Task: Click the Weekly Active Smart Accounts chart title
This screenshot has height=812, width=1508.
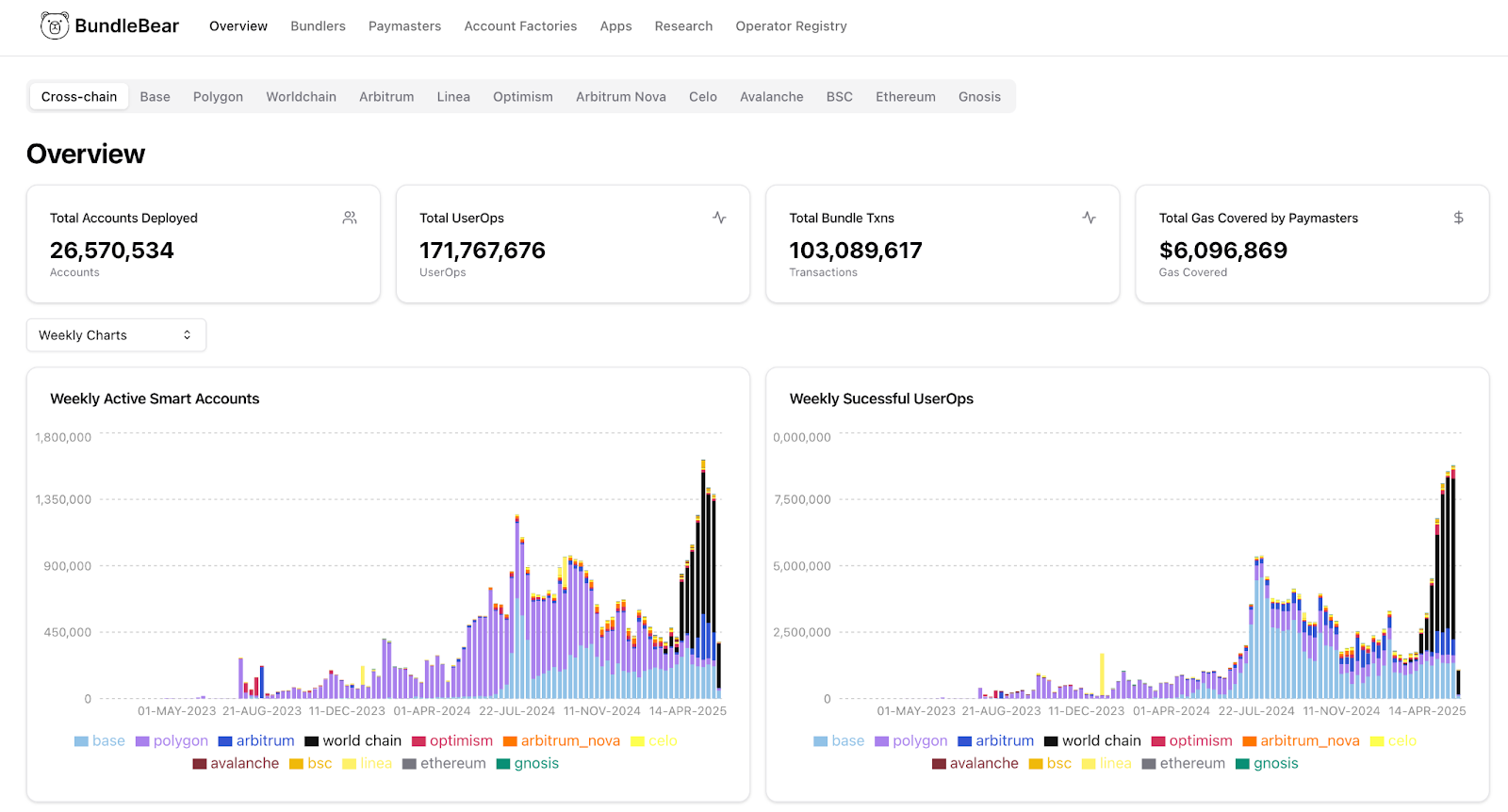Action: point(155,398)
